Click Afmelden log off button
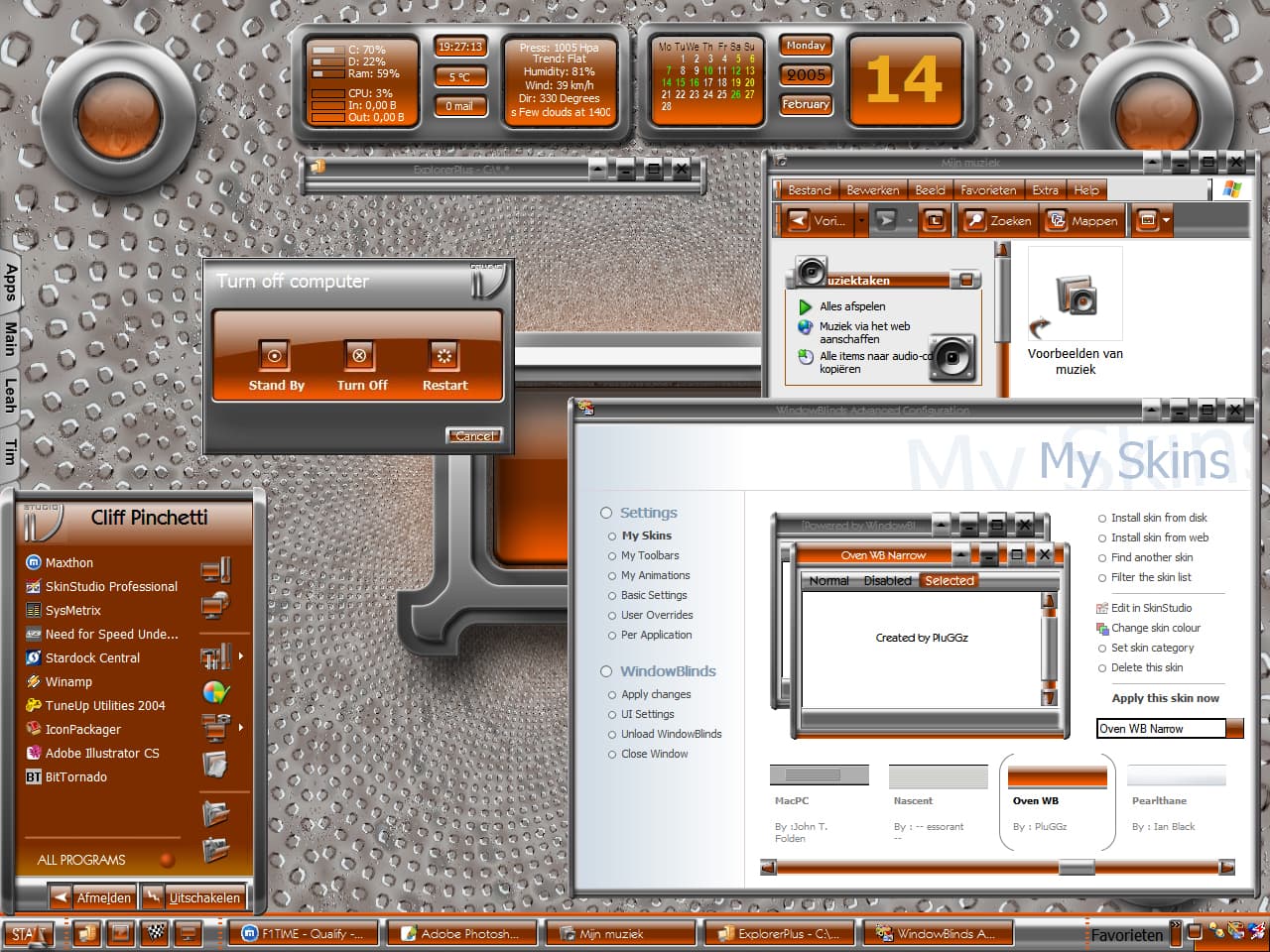Viewport: 1270px width, 952px height. [90, 897]
